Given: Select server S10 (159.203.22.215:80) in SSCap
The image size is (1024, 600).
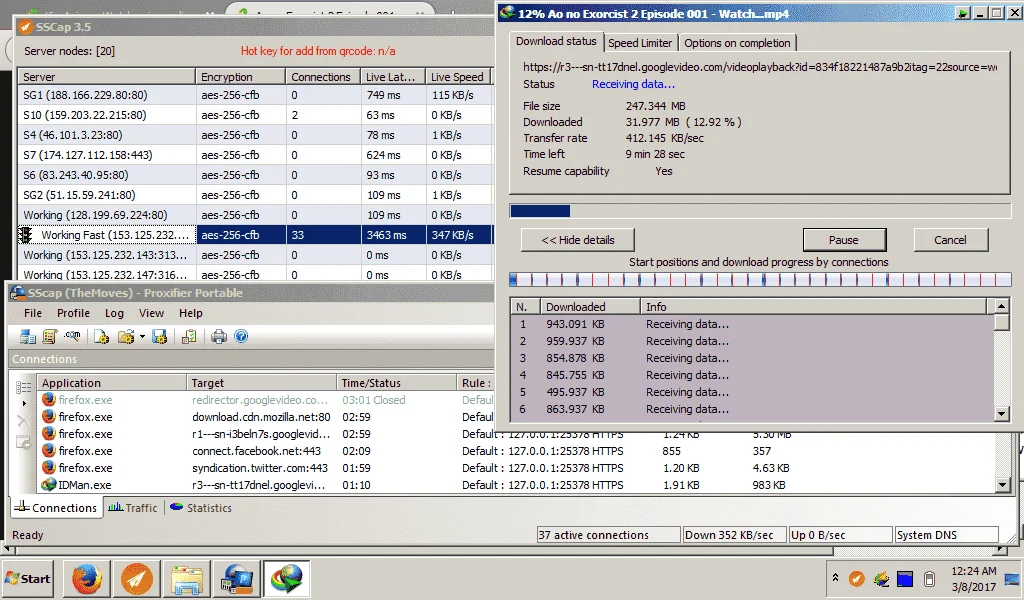Looking at the screenshot, I should click(255, 115).
